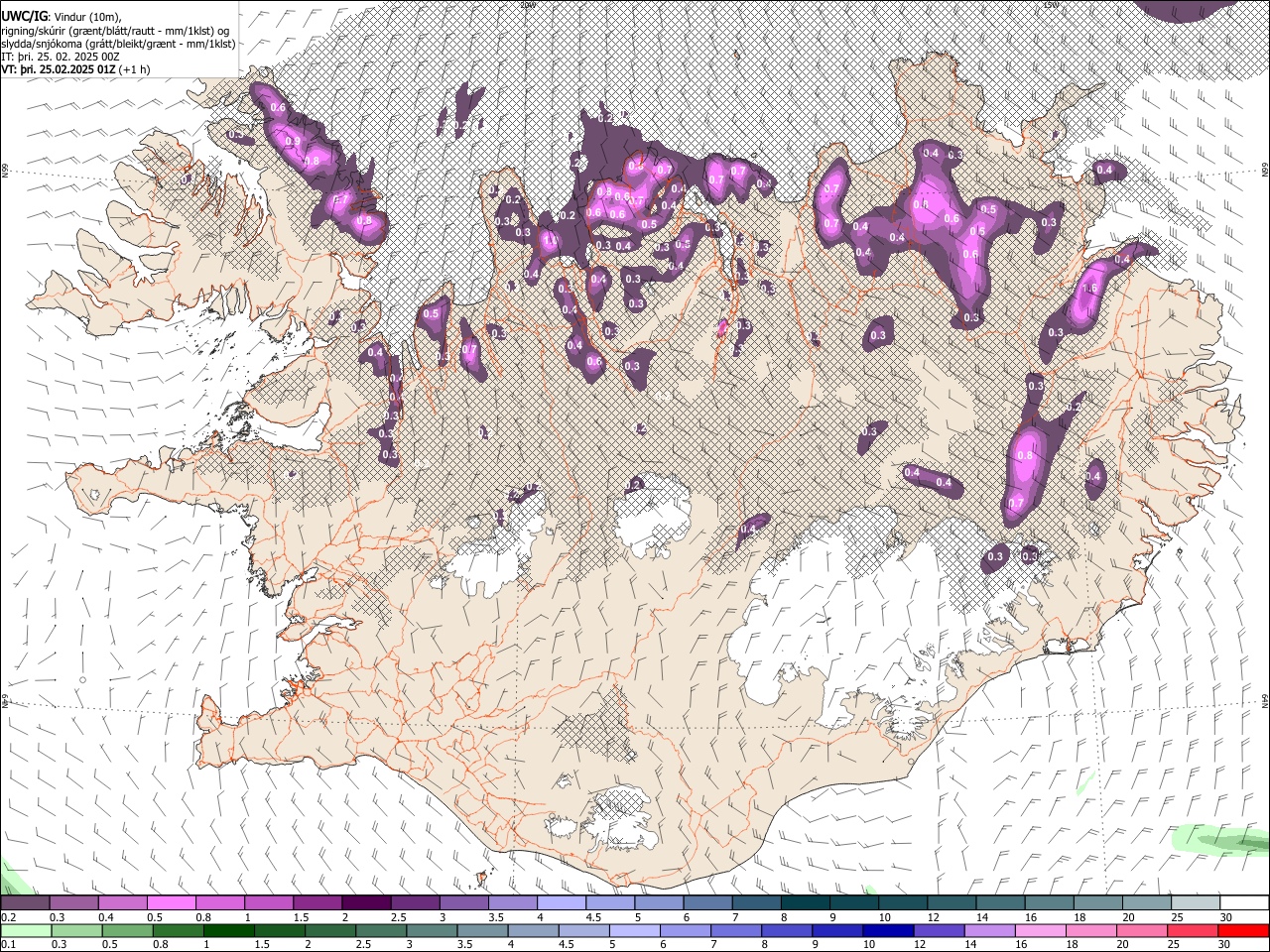Click the rain legend swatch between 14 and 16
The width and height of the screenshot is (1270, 952).
[989, 931]
